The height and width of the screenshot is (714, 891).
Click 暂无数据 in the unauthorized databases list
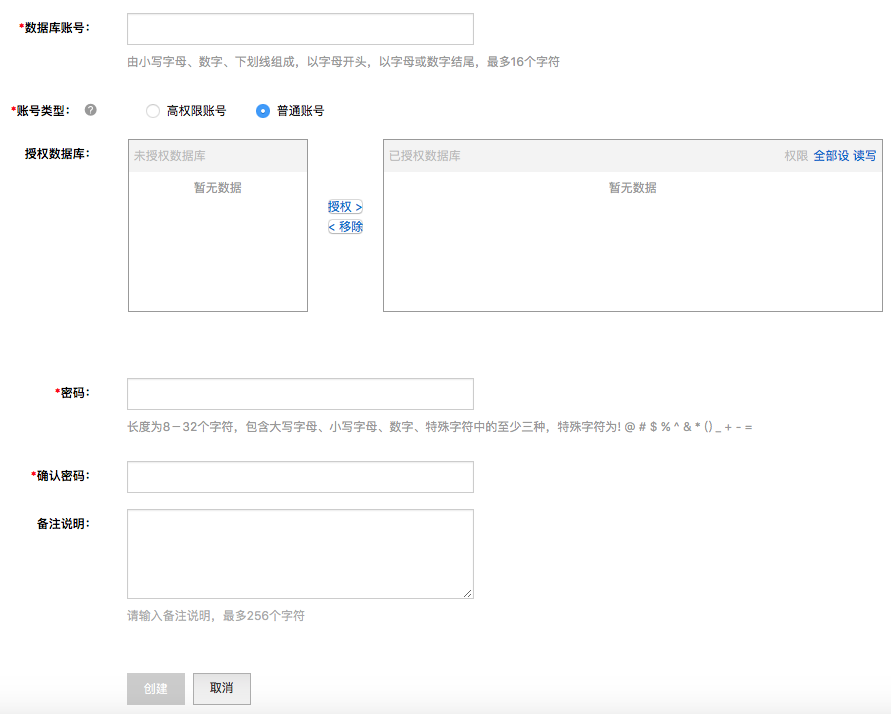point(217,187)
